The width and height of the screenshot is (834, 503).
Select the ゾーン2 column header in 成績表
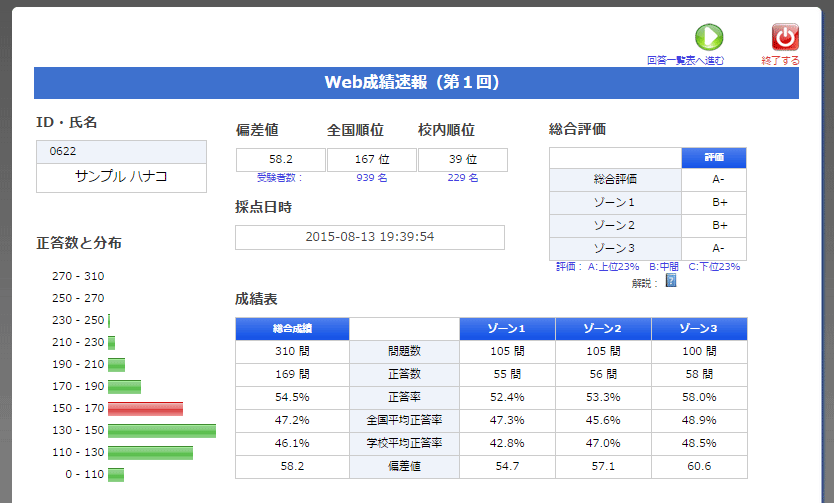(x=603, y=329)
